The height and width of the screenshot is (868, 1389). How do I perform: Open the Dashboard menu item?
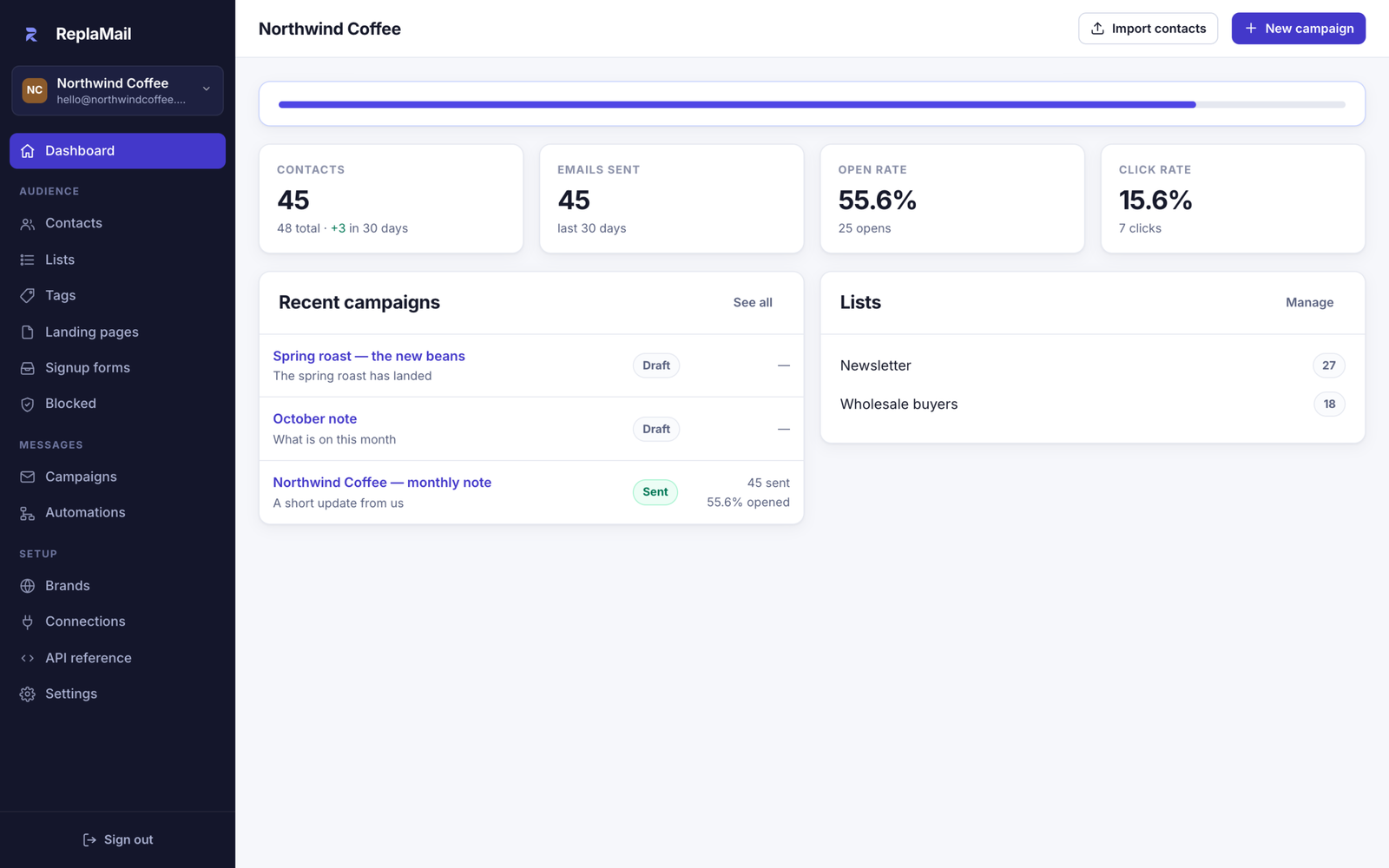click(118, 151)
